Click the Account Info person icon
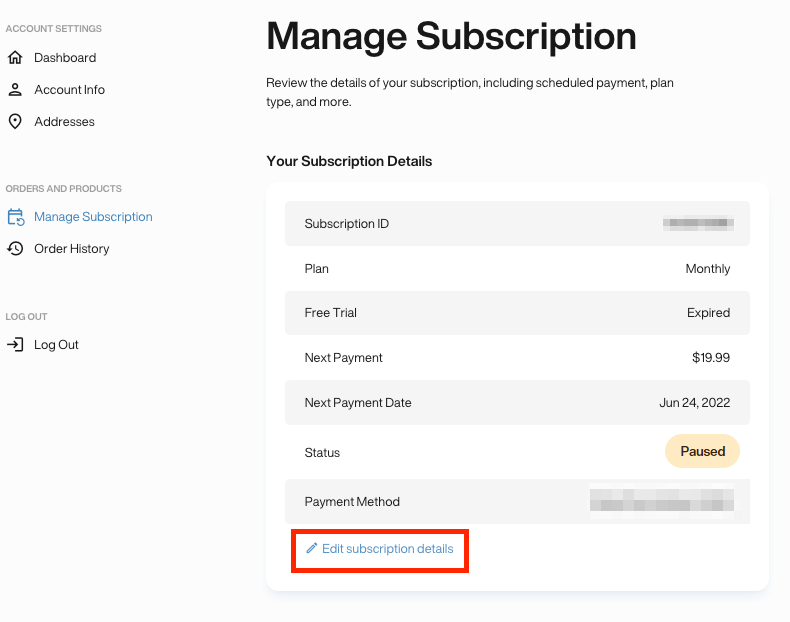Screen dimensions: 790x622 tap(15, 90)
